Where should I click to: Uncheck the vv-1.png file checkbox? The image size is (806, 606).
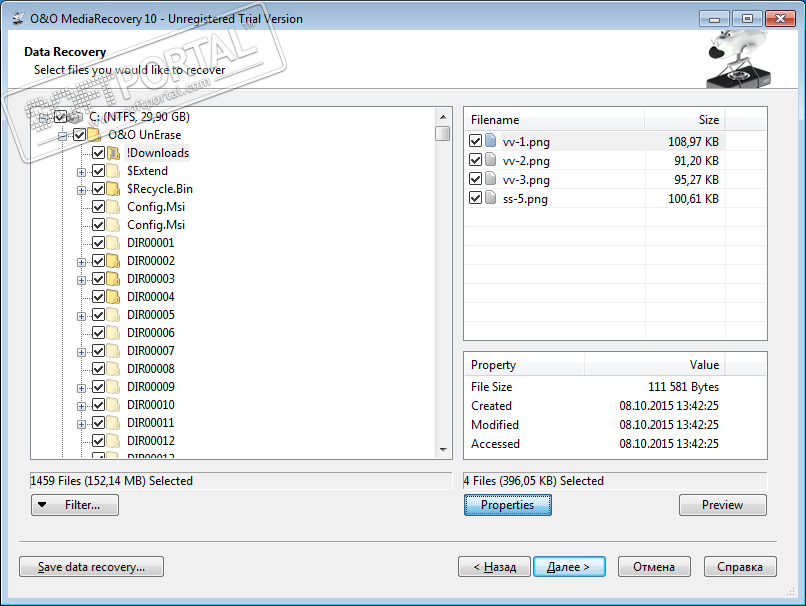pos(475,141)
